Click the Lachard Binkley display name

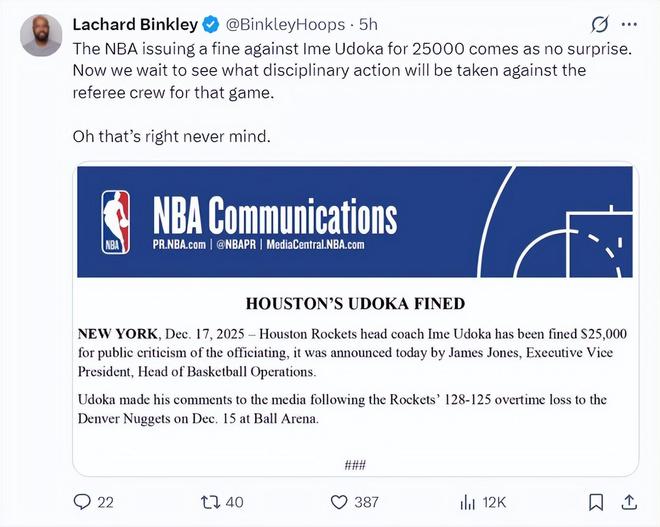click(134, 23)
